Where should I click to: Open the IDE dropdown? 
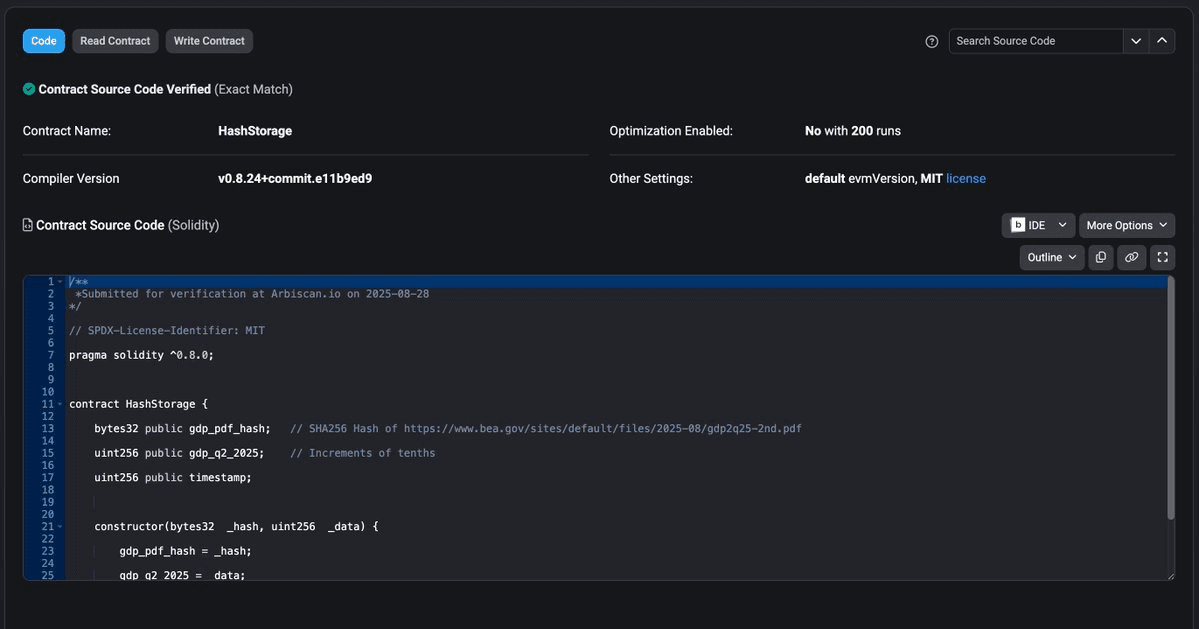click(1038, 225)
